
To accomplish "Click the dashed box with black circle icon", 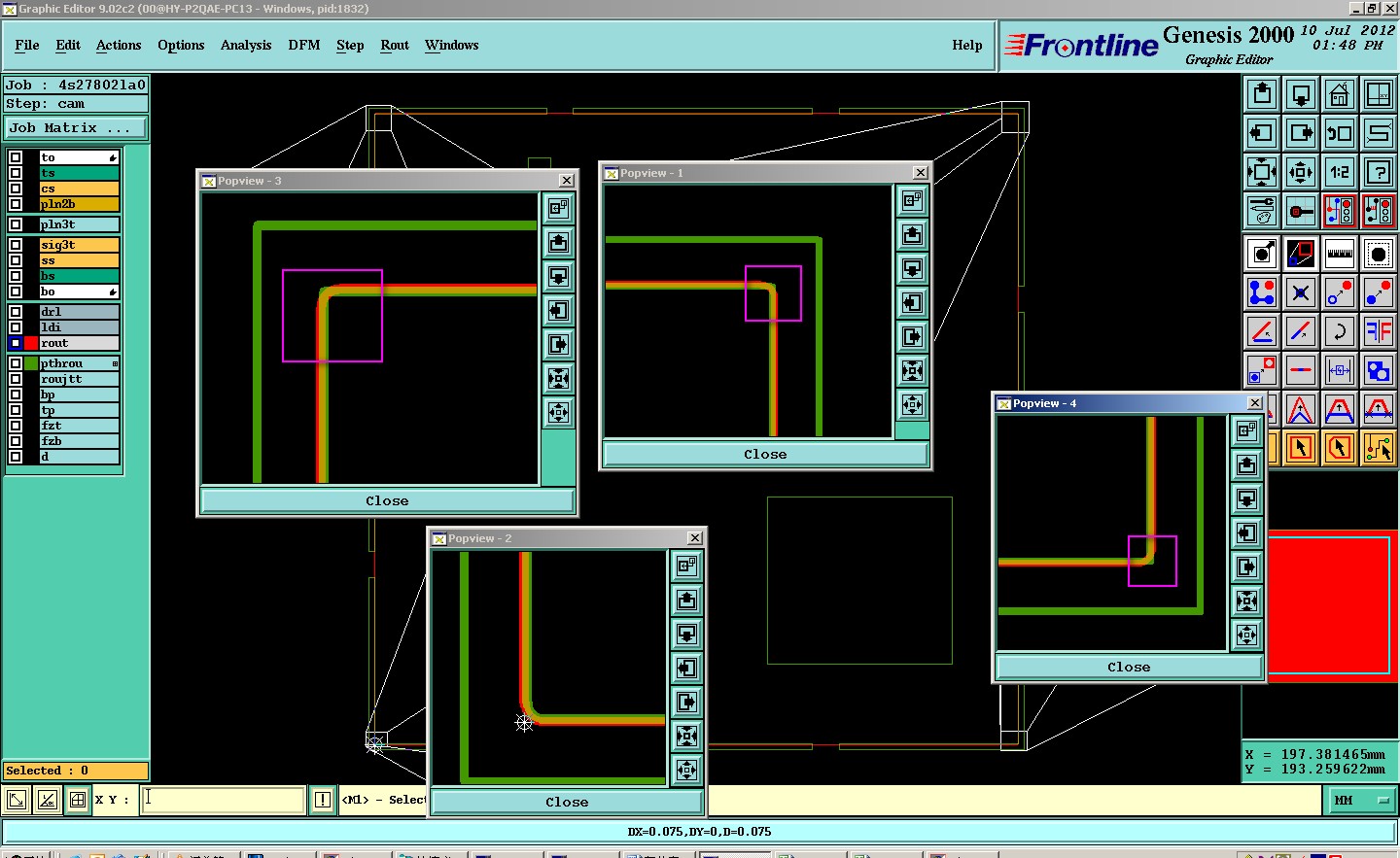I will click(1379, 254).
